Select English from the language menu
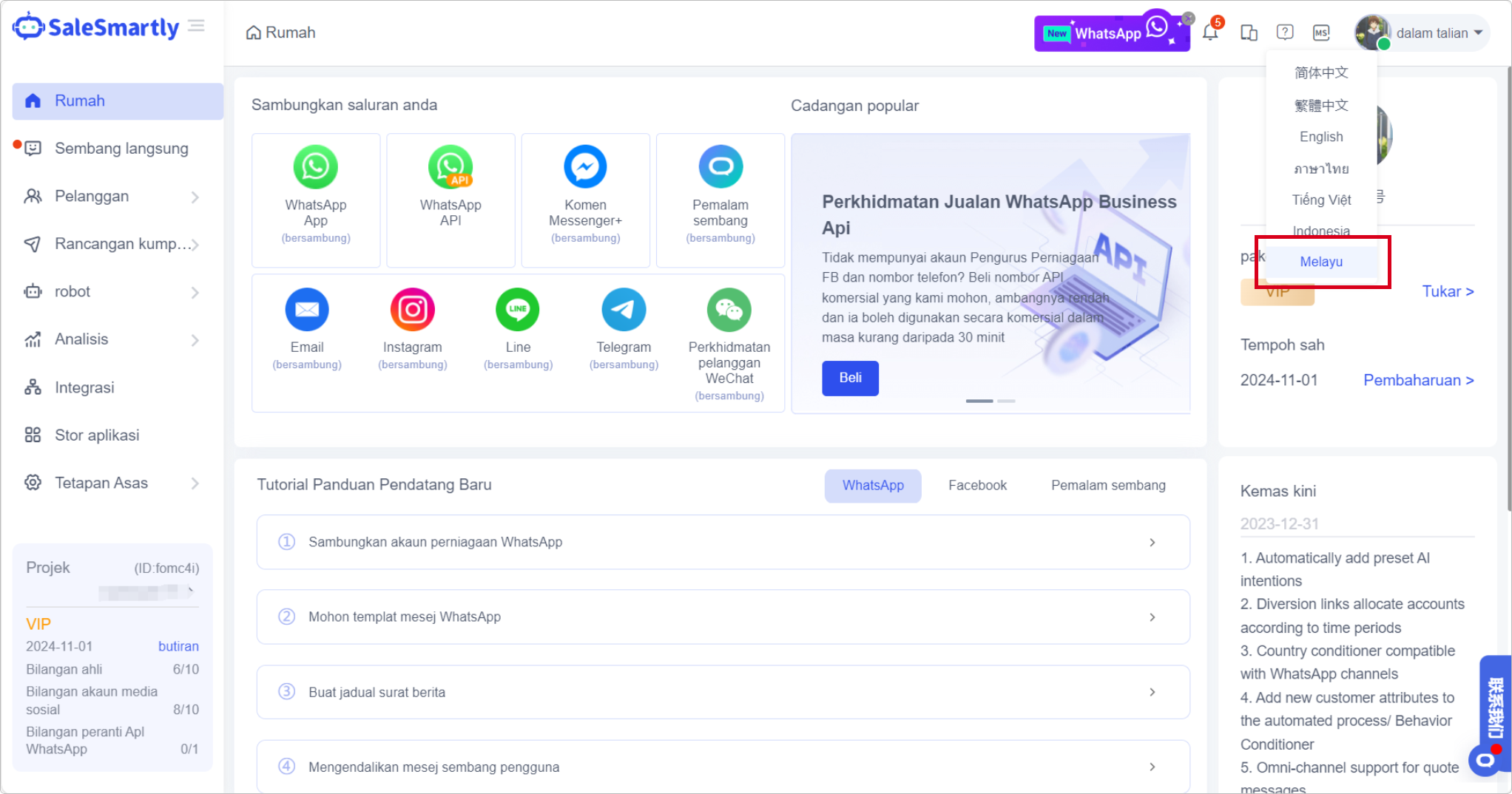Screen dimensions: 1512x794 [x=1321, y=137]
